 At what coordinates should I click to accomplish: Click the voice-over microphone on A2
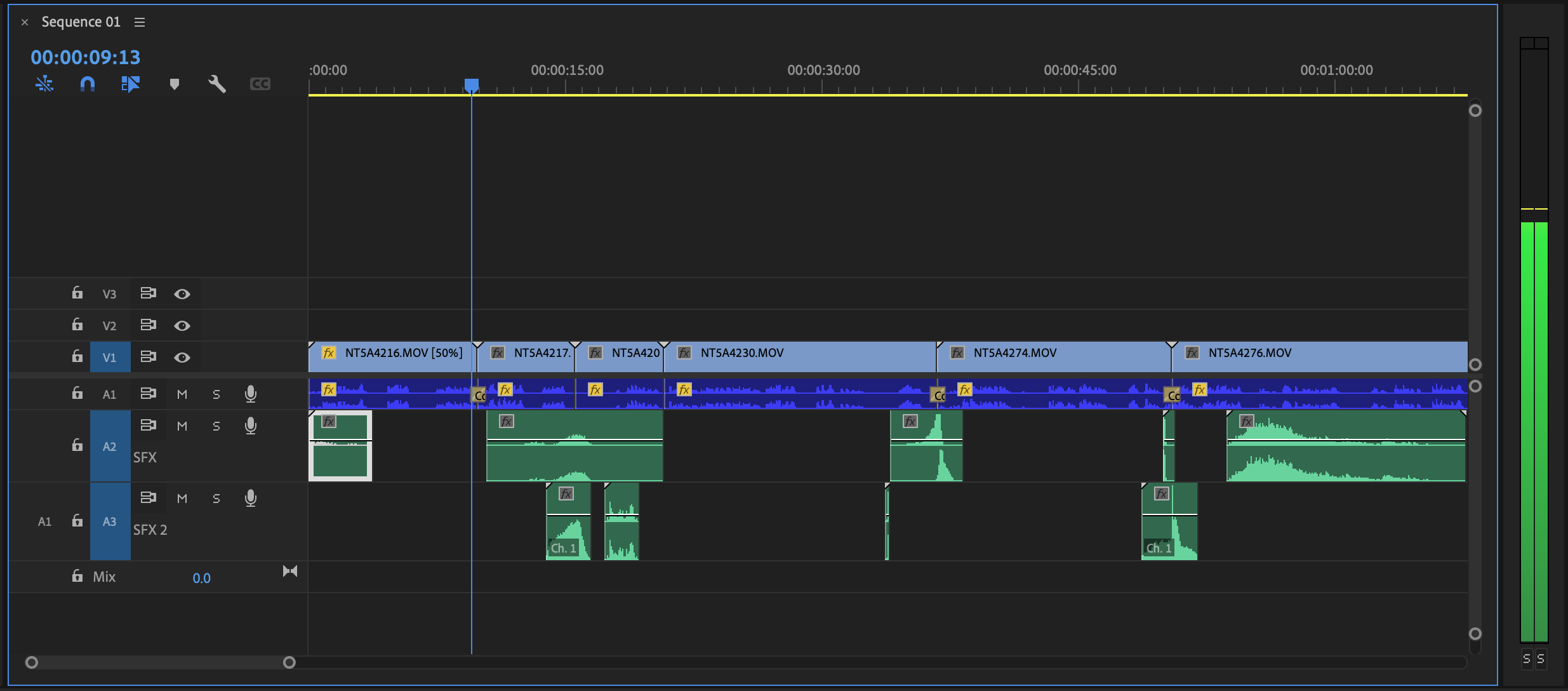click(251, 426)
